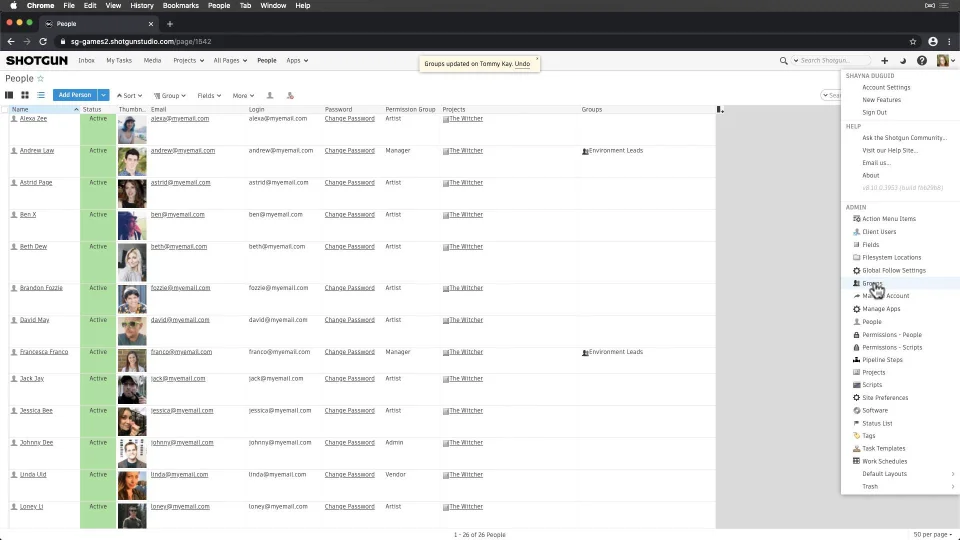The height and width of the screenshot is (540, 960).
Task: Click Sign Out in user menu
Action: 874,112
